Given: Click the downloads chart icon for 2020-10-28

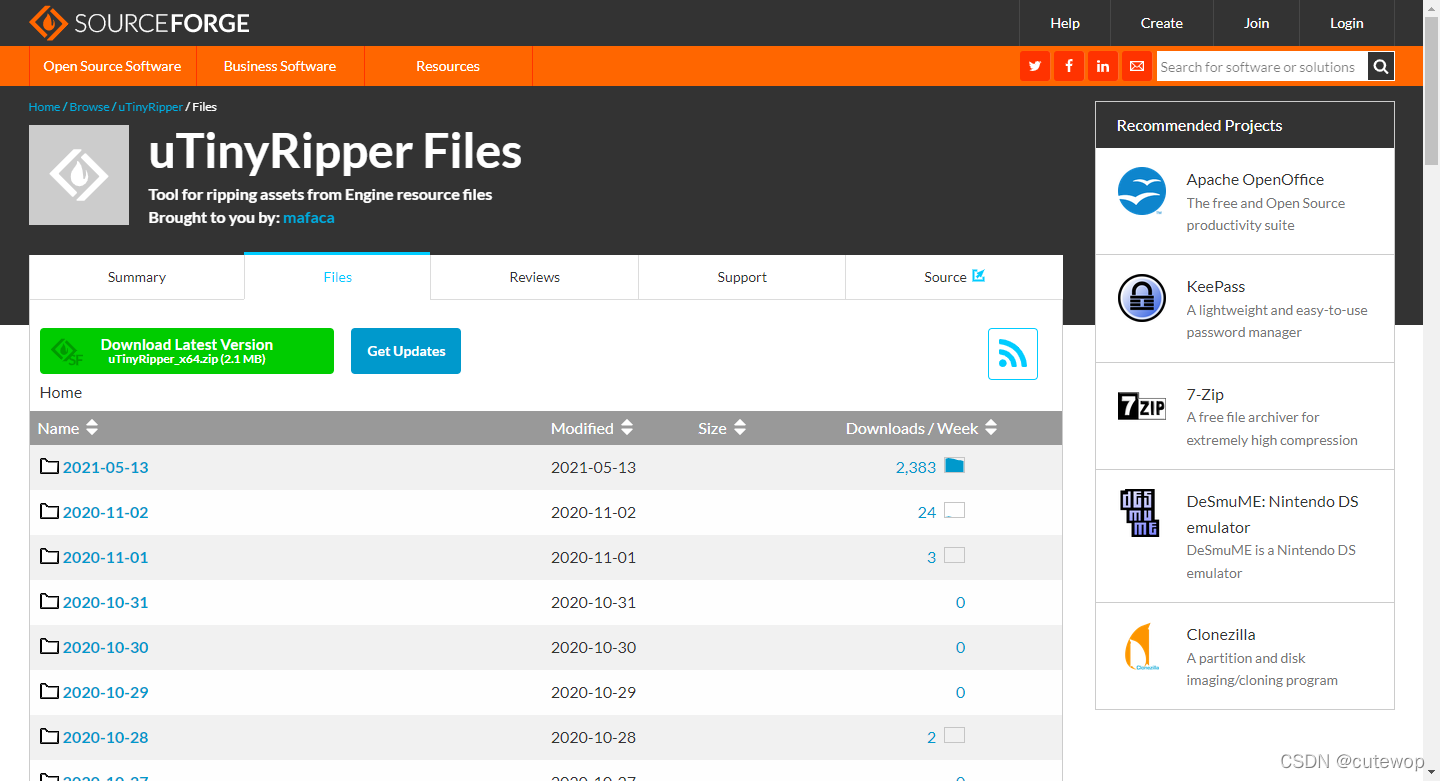Looking at the screenshot, I should [954, 735].
